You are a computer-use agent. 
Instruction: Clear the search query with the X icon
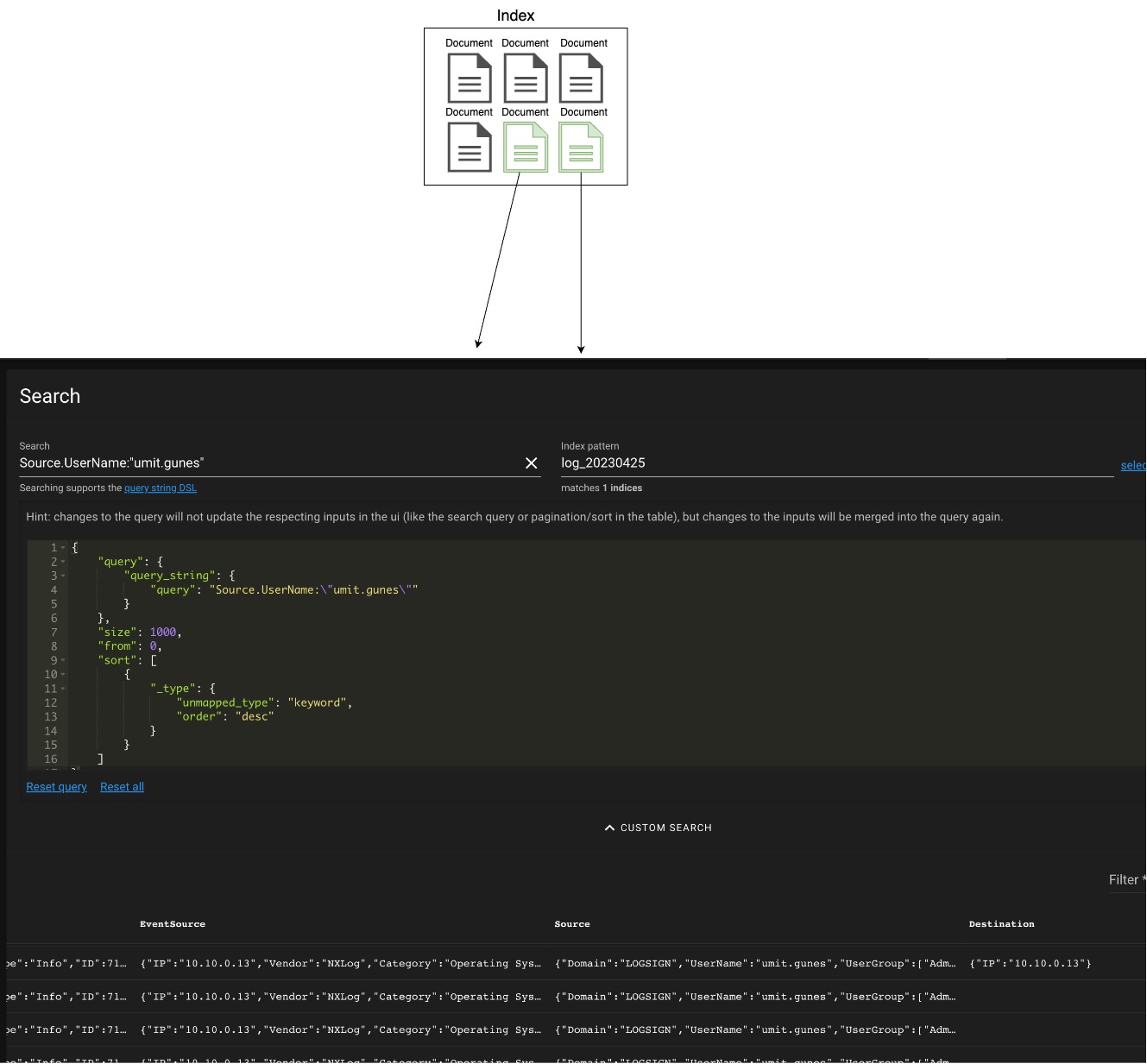tap(532, 463)
